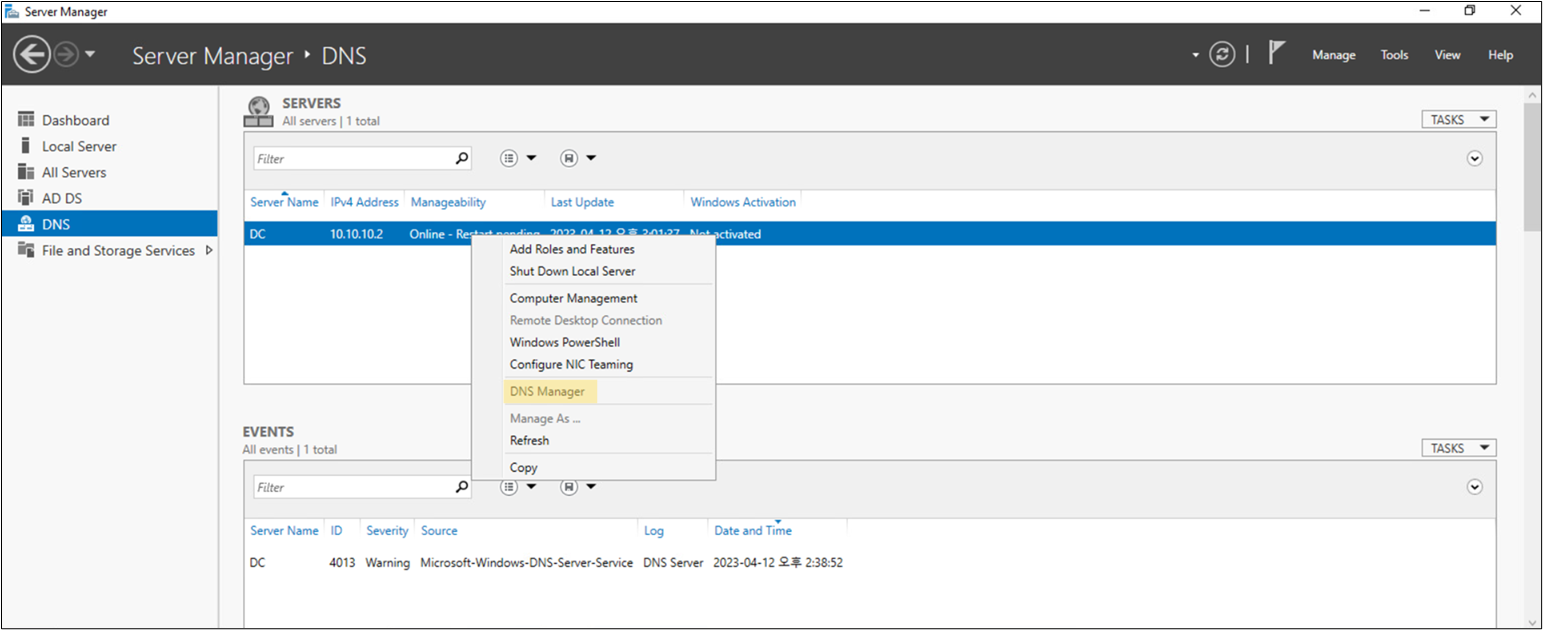Image resolution: width=1543 pixels, height=630 pixels.
Task: Click the back navigation arrow
Action: point(32,55)
